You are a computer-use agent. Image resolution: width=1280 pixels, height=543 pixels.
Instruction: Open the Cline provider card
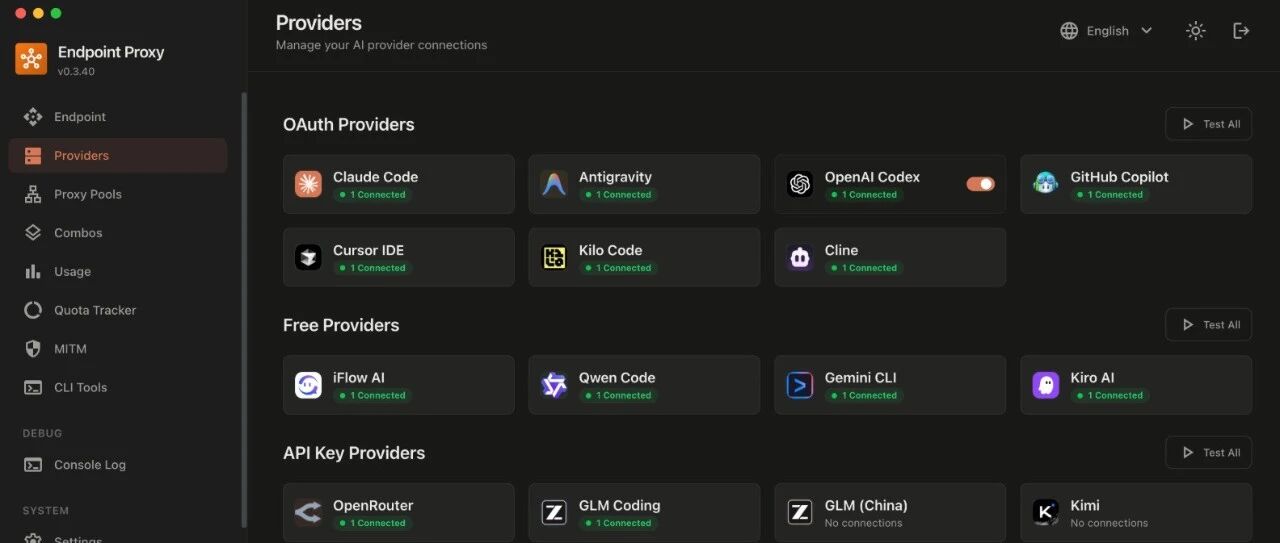click(890, 257)
